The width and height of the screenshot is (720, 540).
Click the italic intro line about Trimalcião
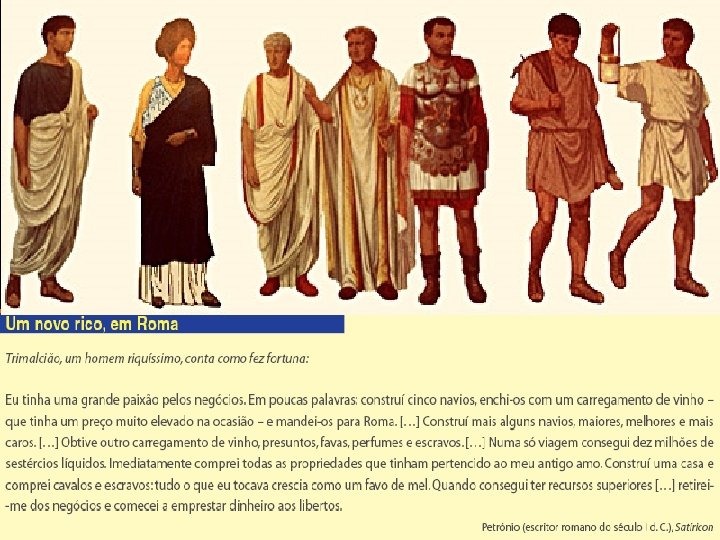tap(157, 359)
